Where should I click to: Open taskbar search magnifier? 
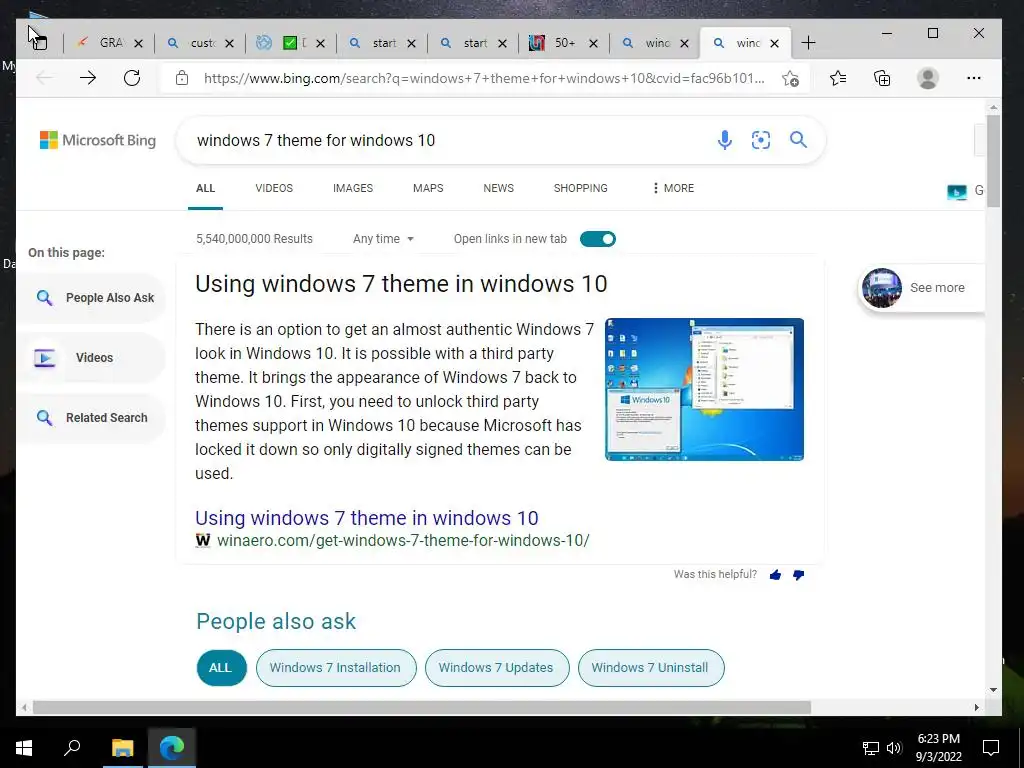click(72, 747)
